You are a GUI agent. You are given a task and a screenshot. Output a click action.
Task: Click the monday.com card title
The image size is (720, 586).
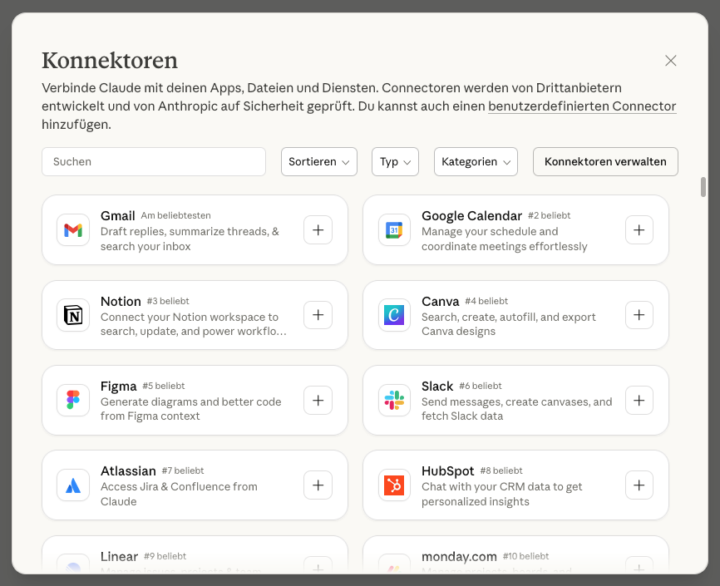coord(459,557)
